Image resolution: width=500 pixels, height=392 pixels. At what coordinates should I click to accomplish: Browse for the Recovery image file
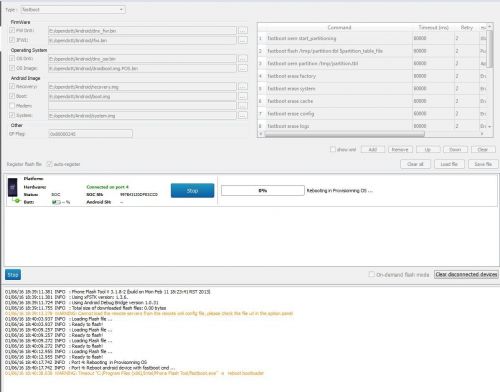(243, 87)
